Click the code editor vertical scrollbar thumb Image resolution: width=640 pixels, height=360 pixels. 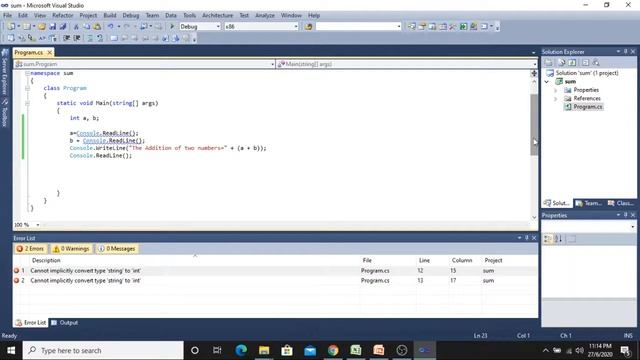coord(534,124)
